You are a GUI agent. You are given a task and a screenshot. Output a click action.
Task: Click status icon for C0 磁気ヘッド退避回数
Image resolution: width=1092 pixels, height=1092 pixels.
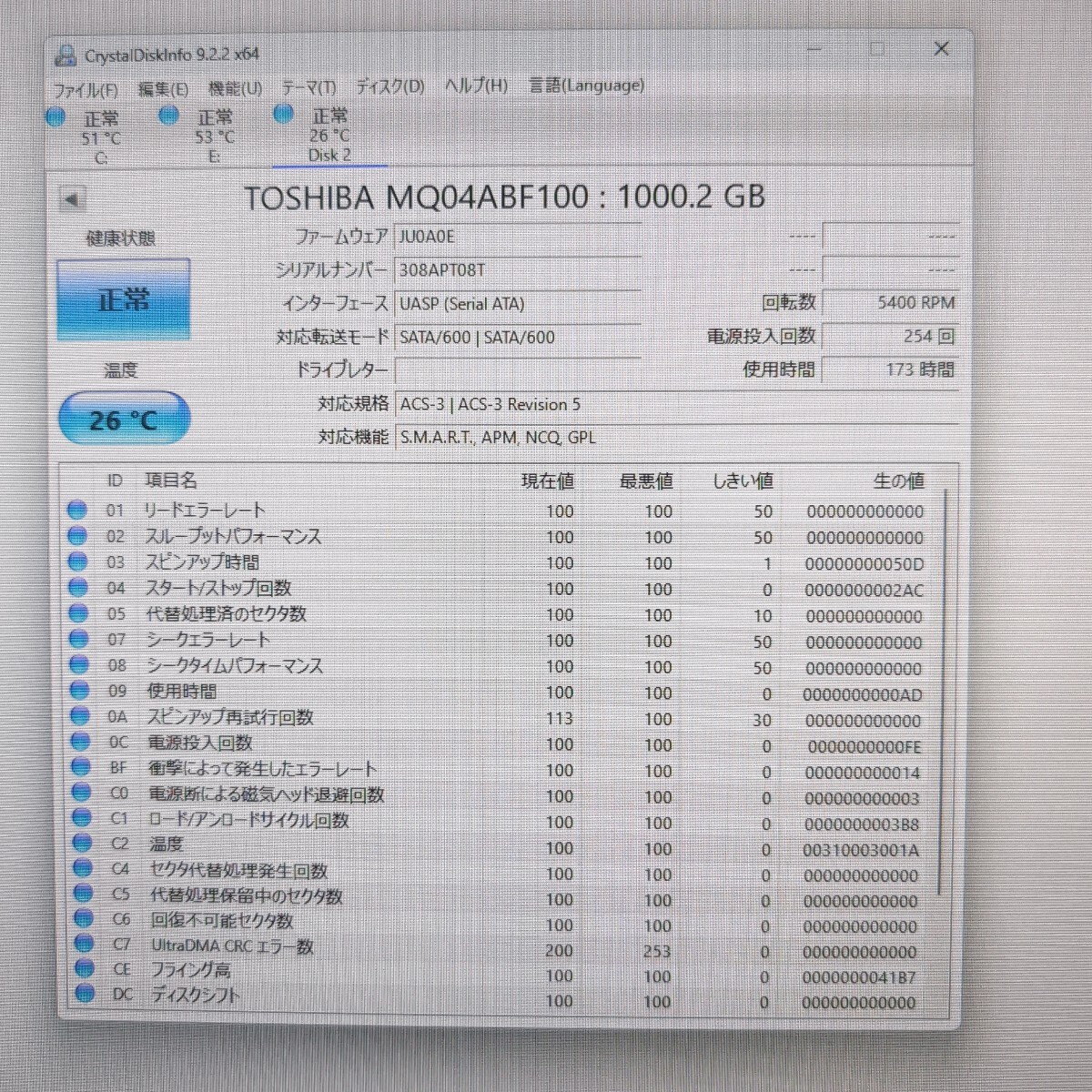pos(81,793)
